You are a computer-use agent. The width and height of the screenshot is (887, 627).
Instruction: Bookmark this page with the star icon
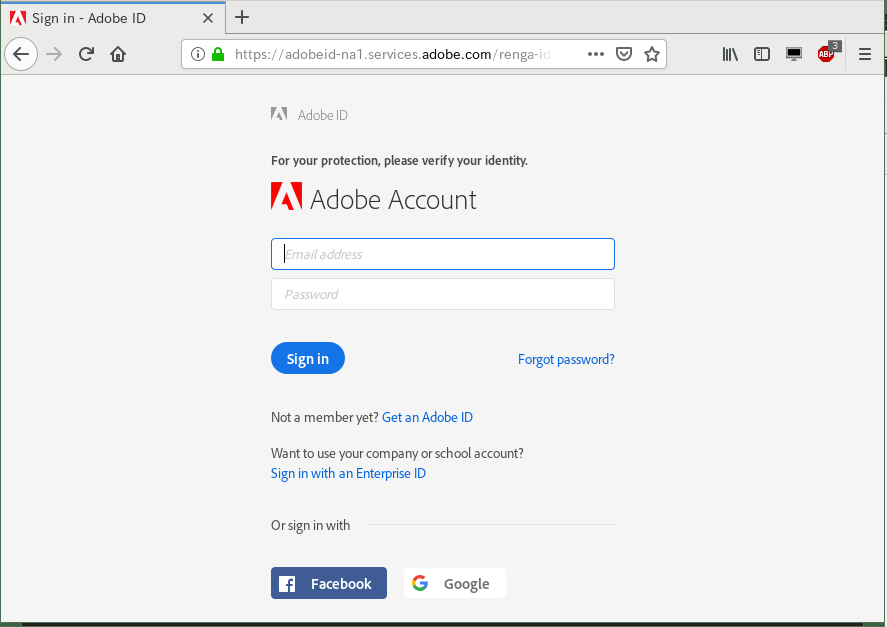(652, 54)
